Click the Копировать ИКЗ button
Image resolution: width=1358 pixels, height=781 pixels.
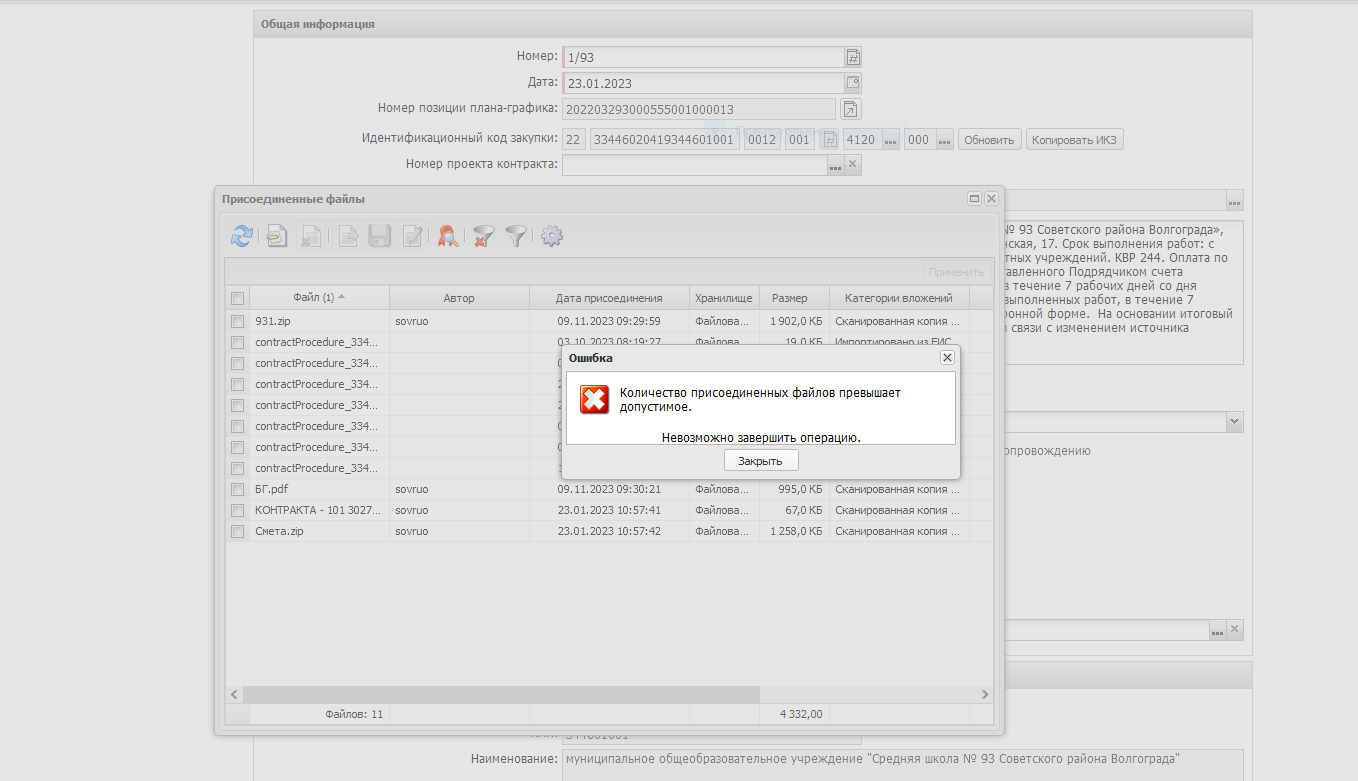[1074, 140]
